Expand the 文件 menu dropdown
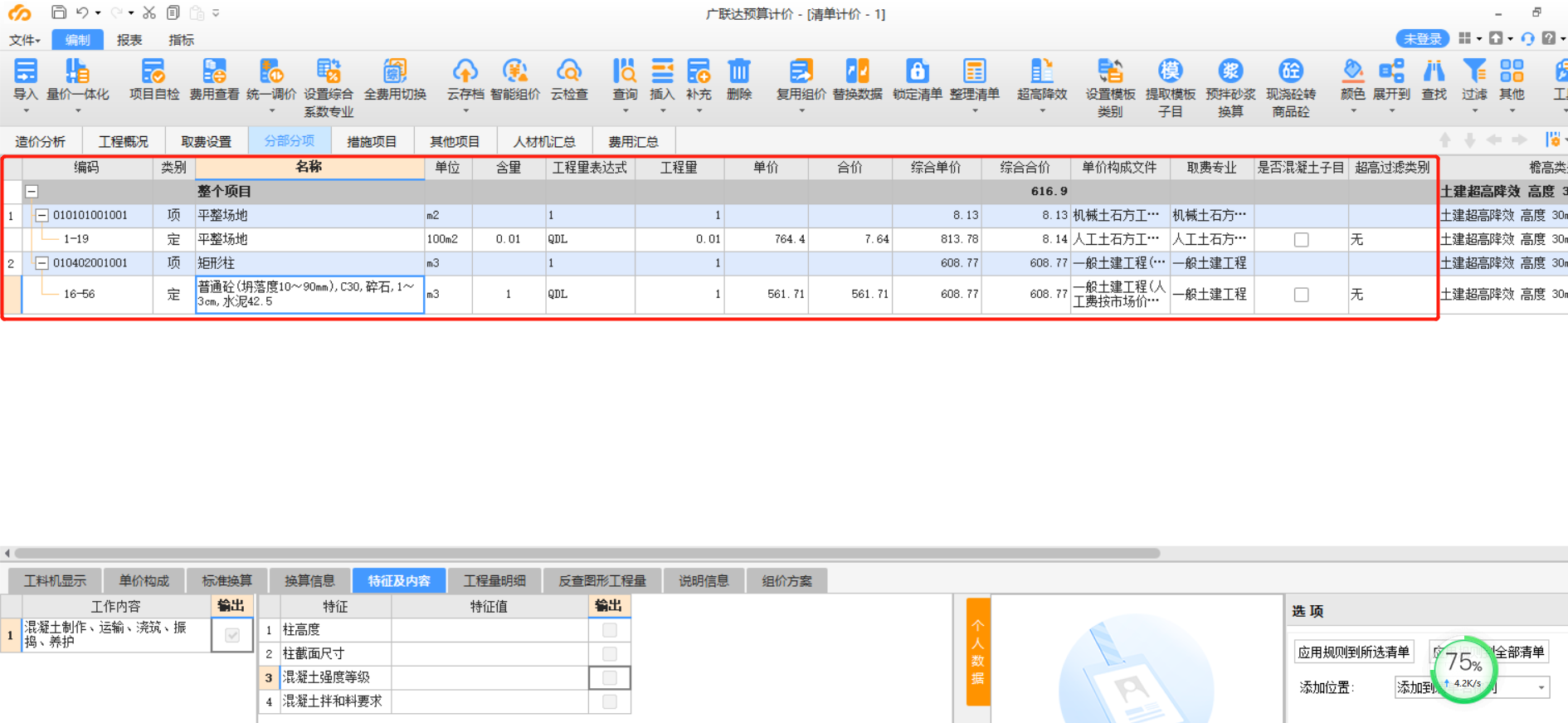 [25, 40]
